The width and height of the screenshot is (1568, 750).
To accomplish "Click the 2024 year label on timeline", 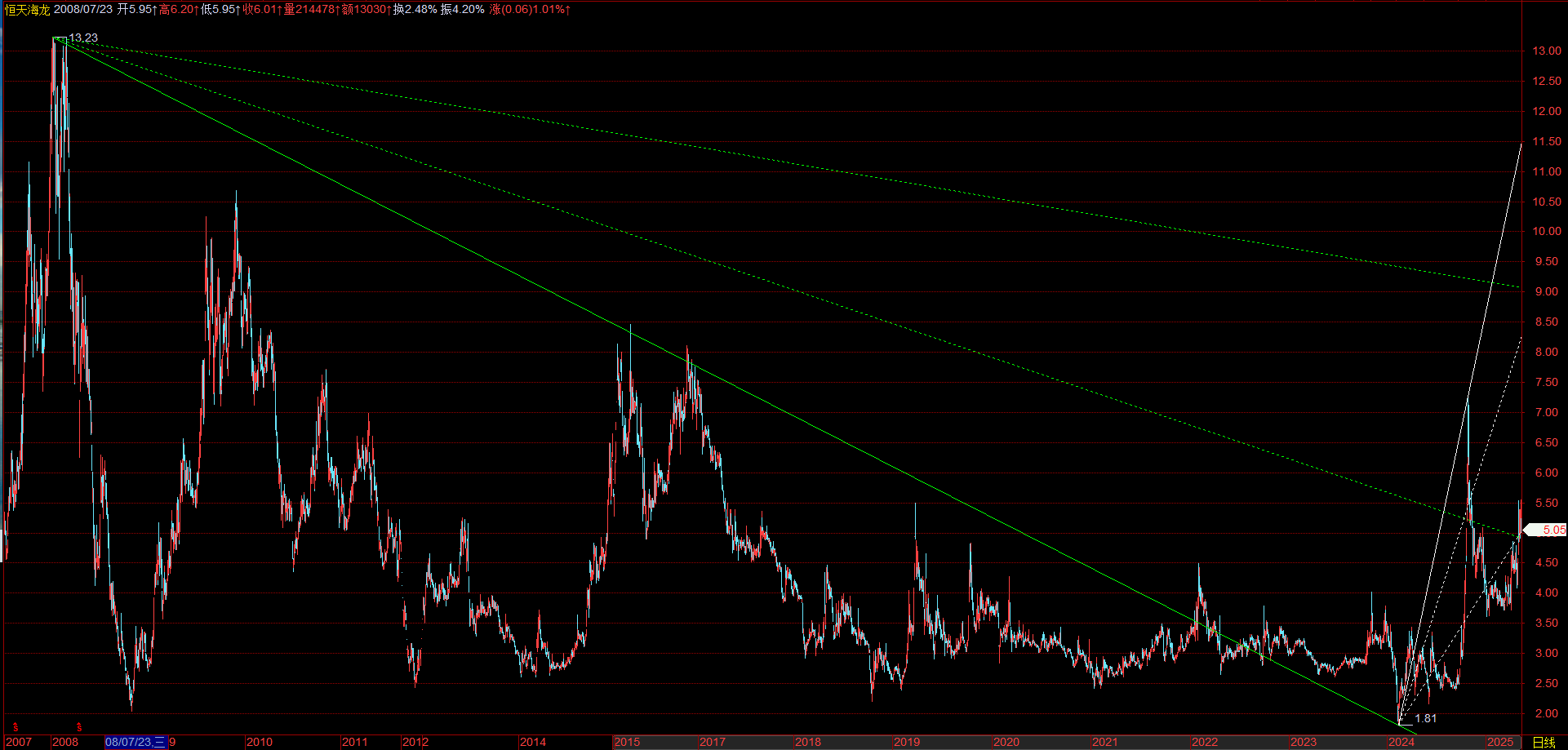I will pyautogui.click(x=1401, y=742).
